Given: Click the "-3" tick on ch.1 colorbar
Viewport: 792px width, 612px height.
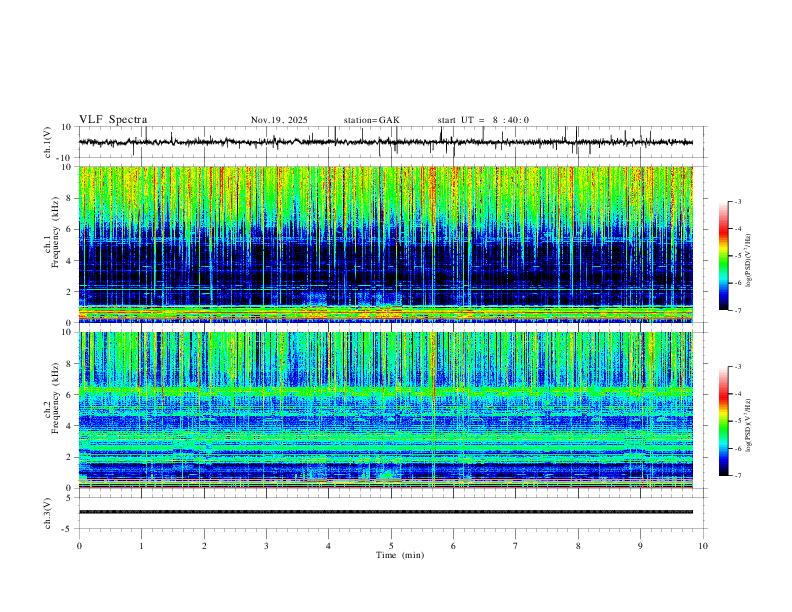Looking at the screenshot, I should pyautogui.click(x=737, y=201).
